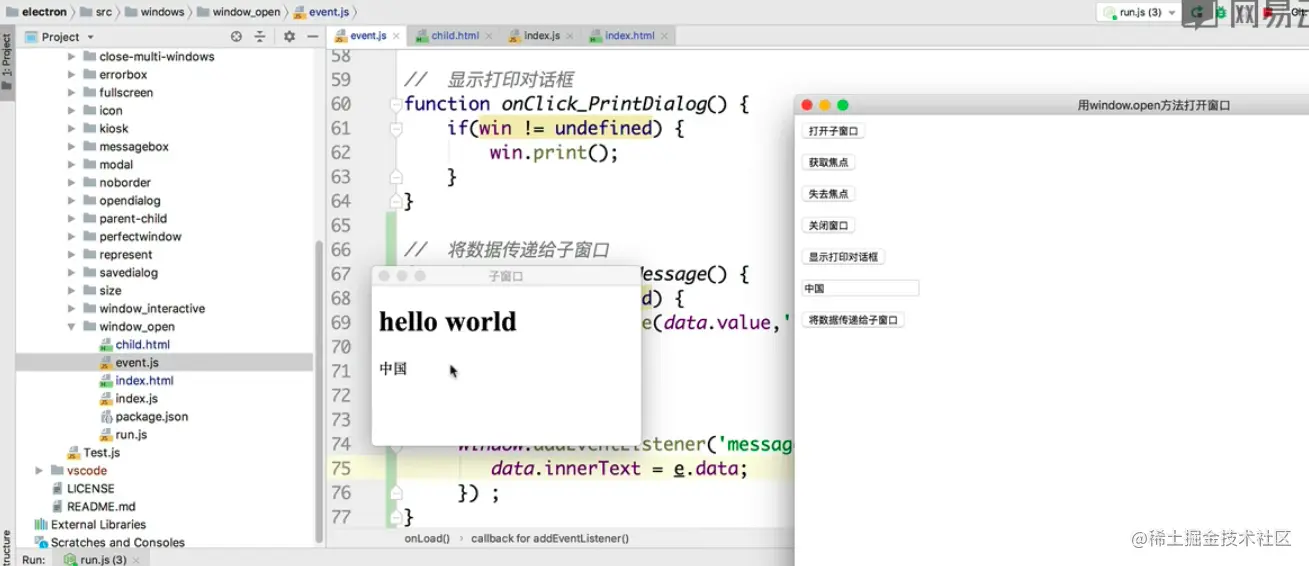Viewport: 1309px width, 566px height.
Task: Click the Test.js file icon
Action: pyautogui.click(x=74, y=453)
